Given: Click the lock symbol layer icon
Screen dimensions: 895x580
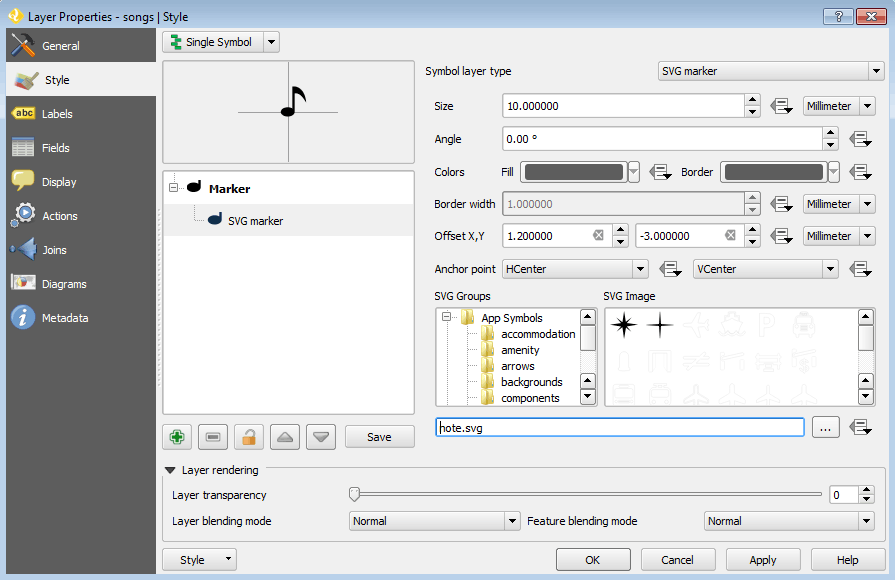Looking at the screenshot, I should 248,437.
